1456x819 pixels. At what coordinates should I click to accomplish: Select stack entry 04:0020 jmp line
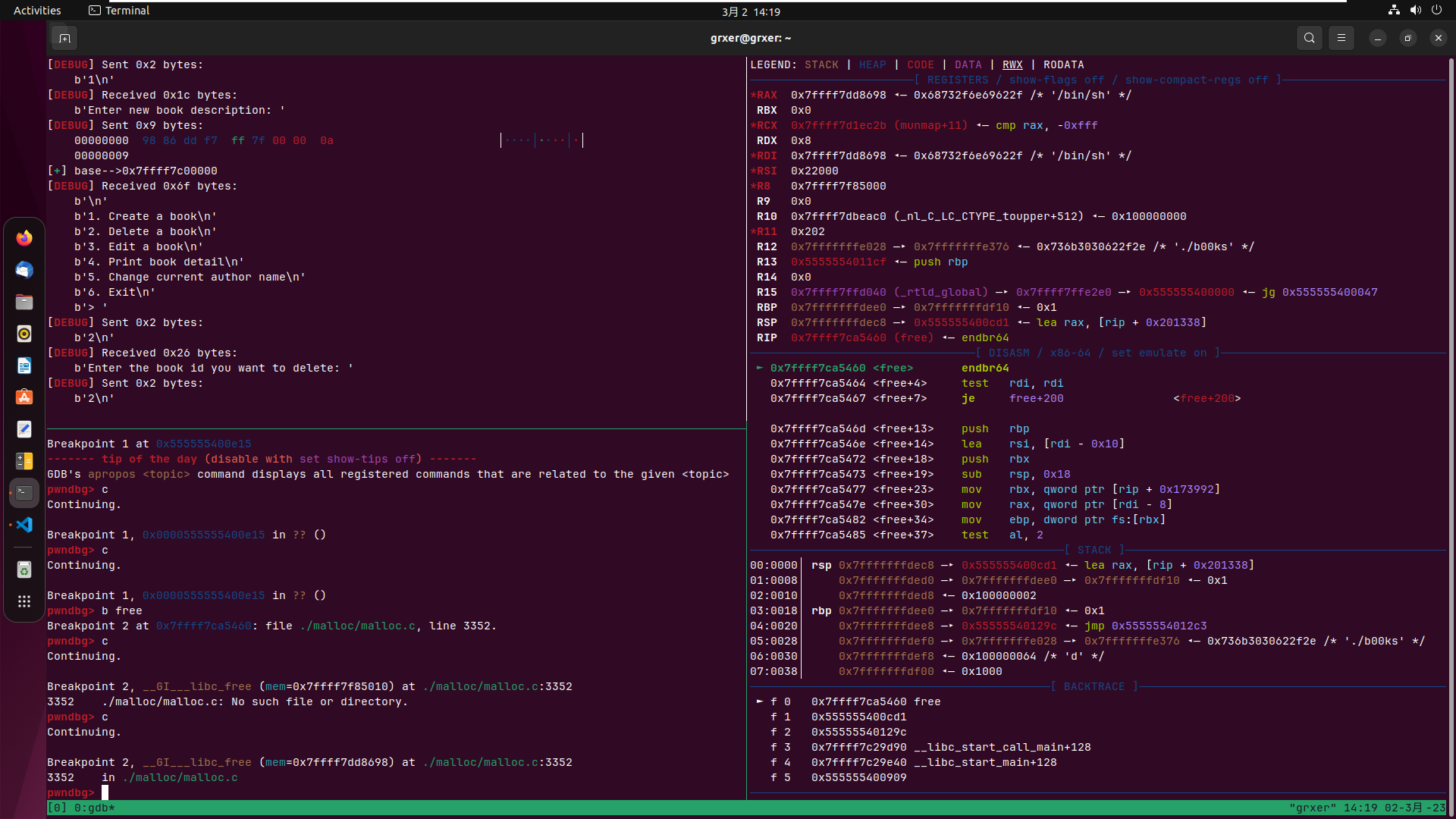pos(978,626)
